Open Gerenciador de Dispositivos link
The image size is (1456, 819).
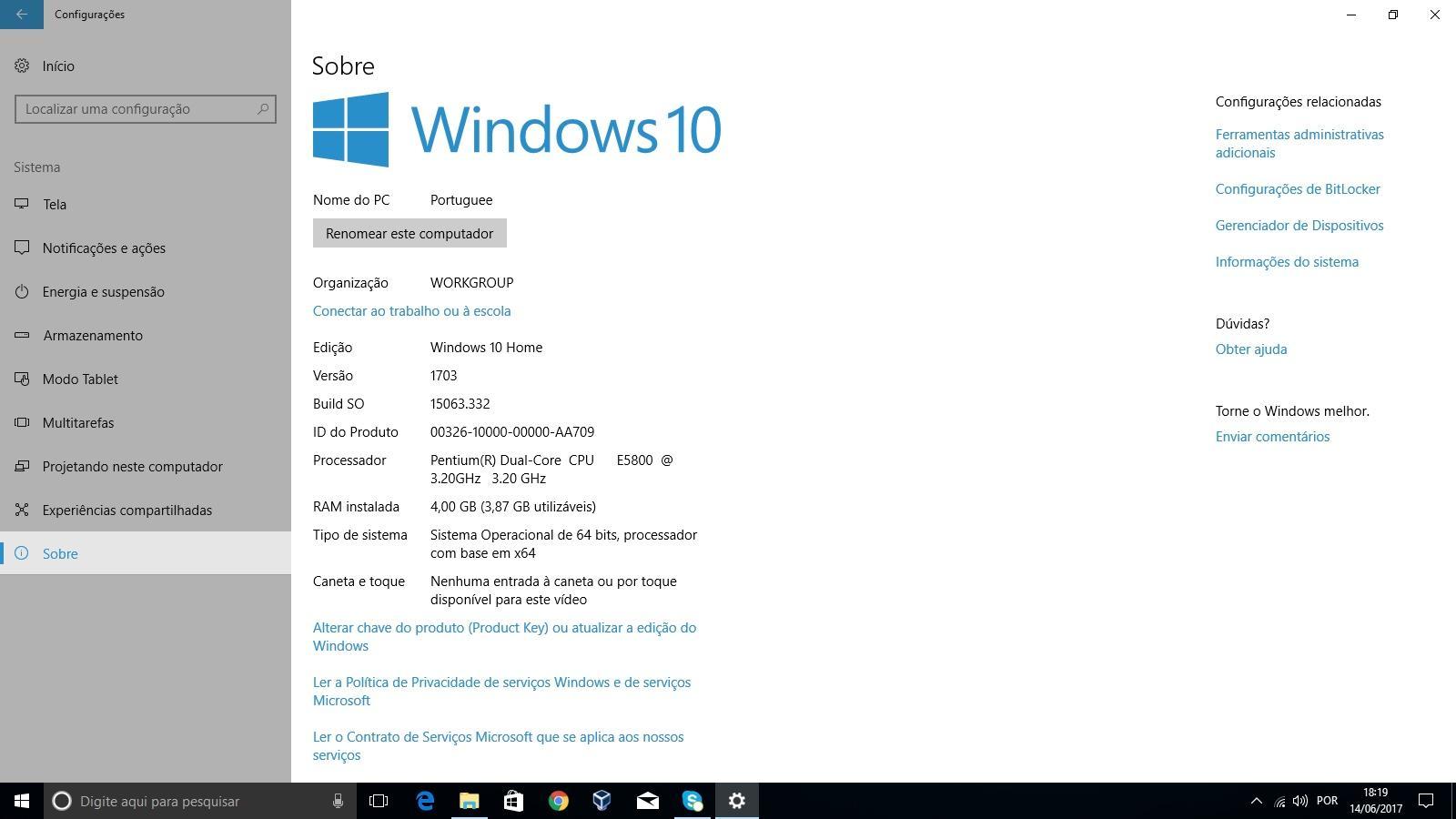pos(1299,226)
